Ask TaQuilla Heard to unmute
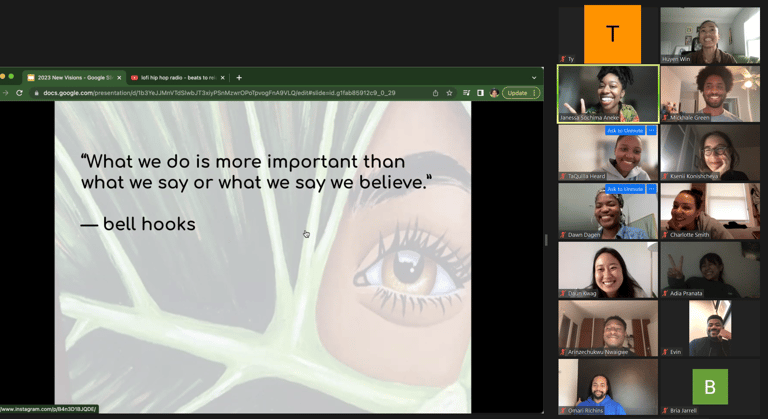Screen dimensions: 768x419 (x=625, y=130)
